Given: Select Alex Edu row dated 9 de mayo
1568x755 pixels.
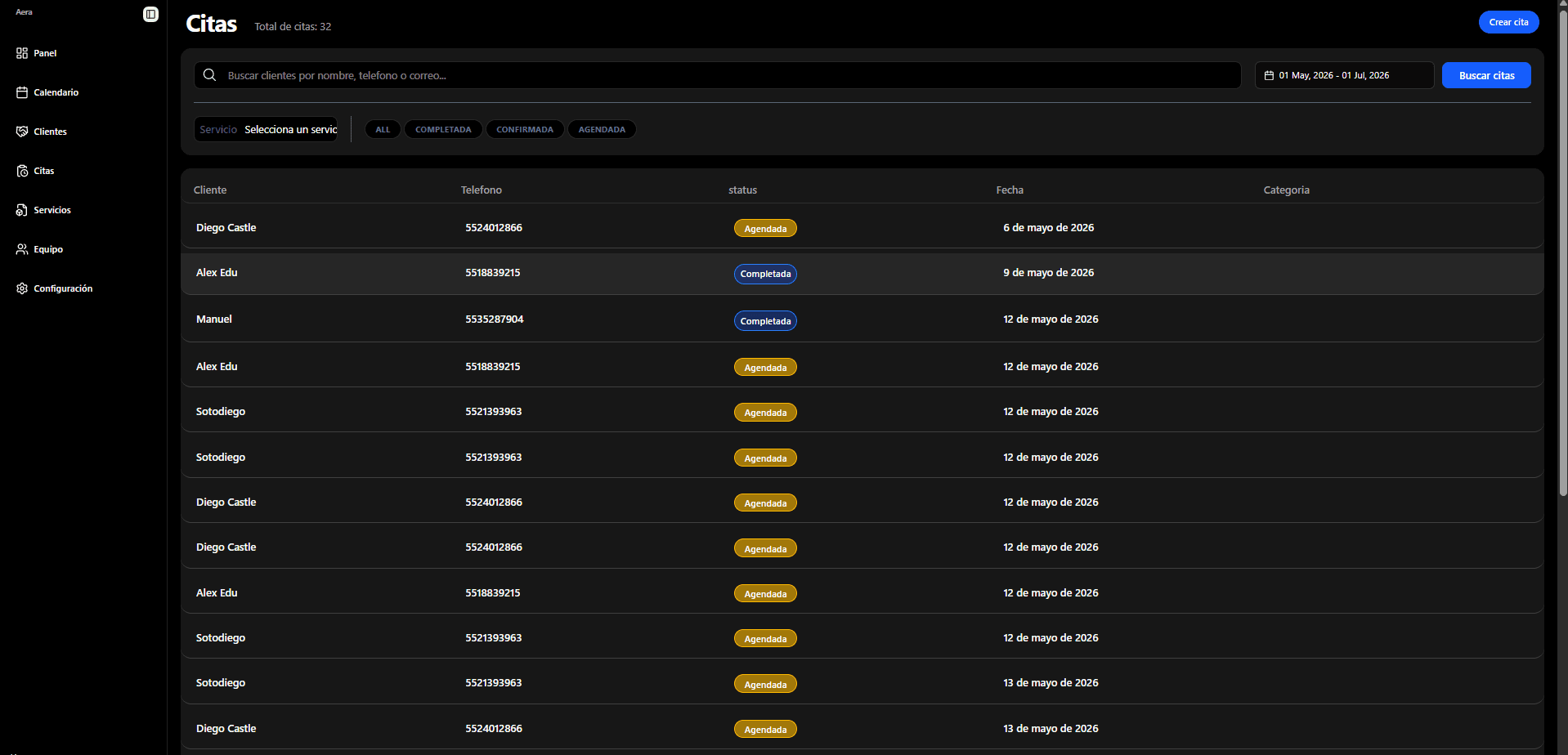Looking at the screenshot, I should pyautogui.click(x=862, y=273).
